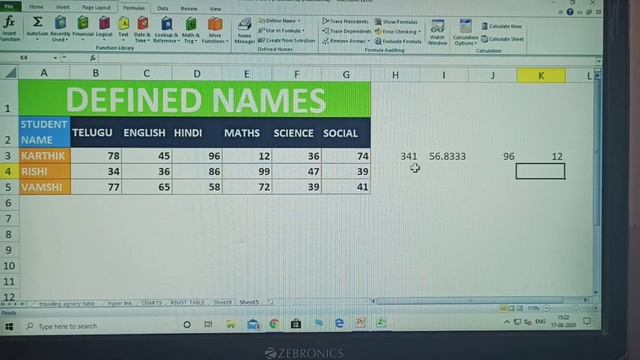Open Date & Time functions

coord(142,29)
